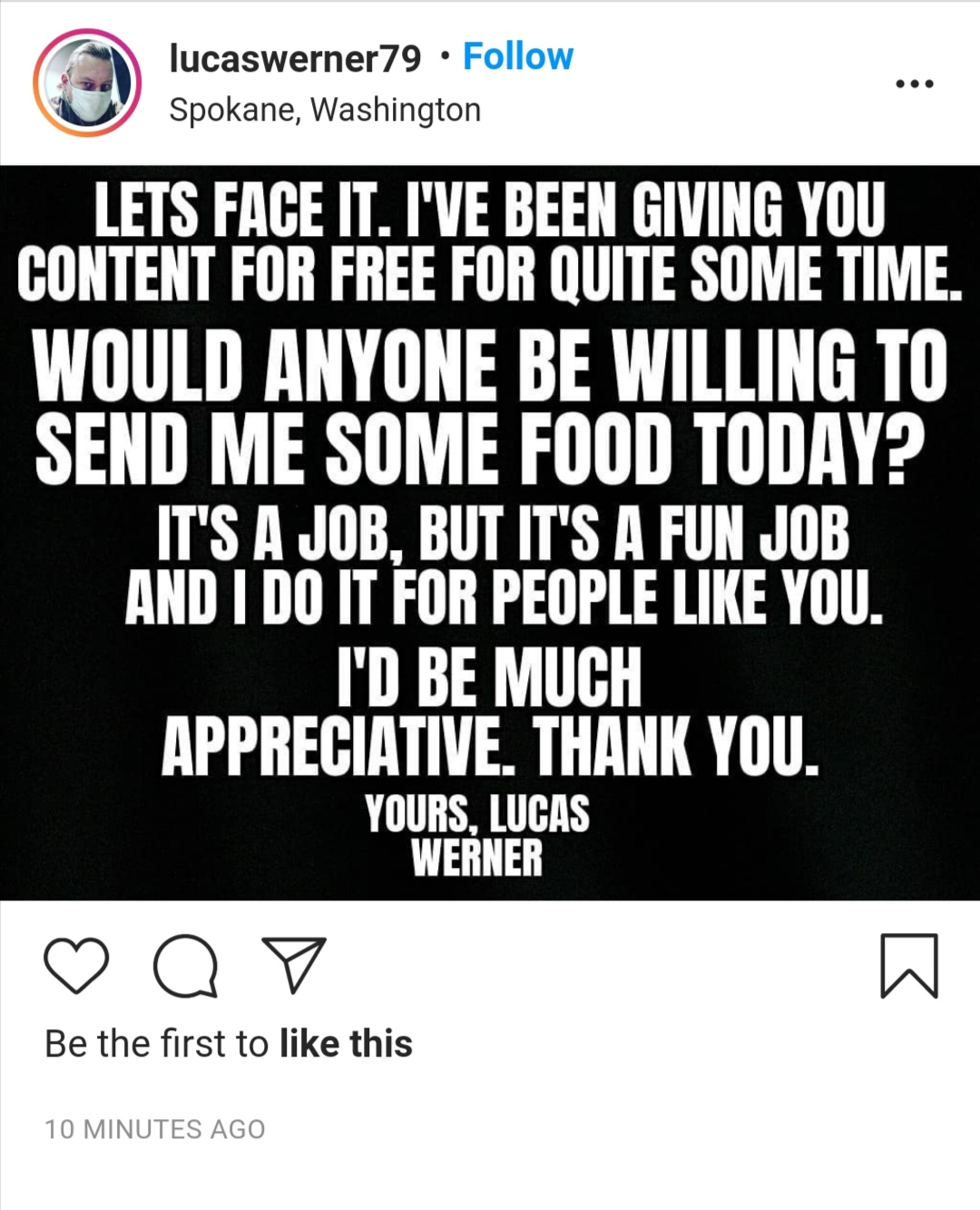
Task: Click the 'Be the first to' likes text
Action: (157, 1044)
